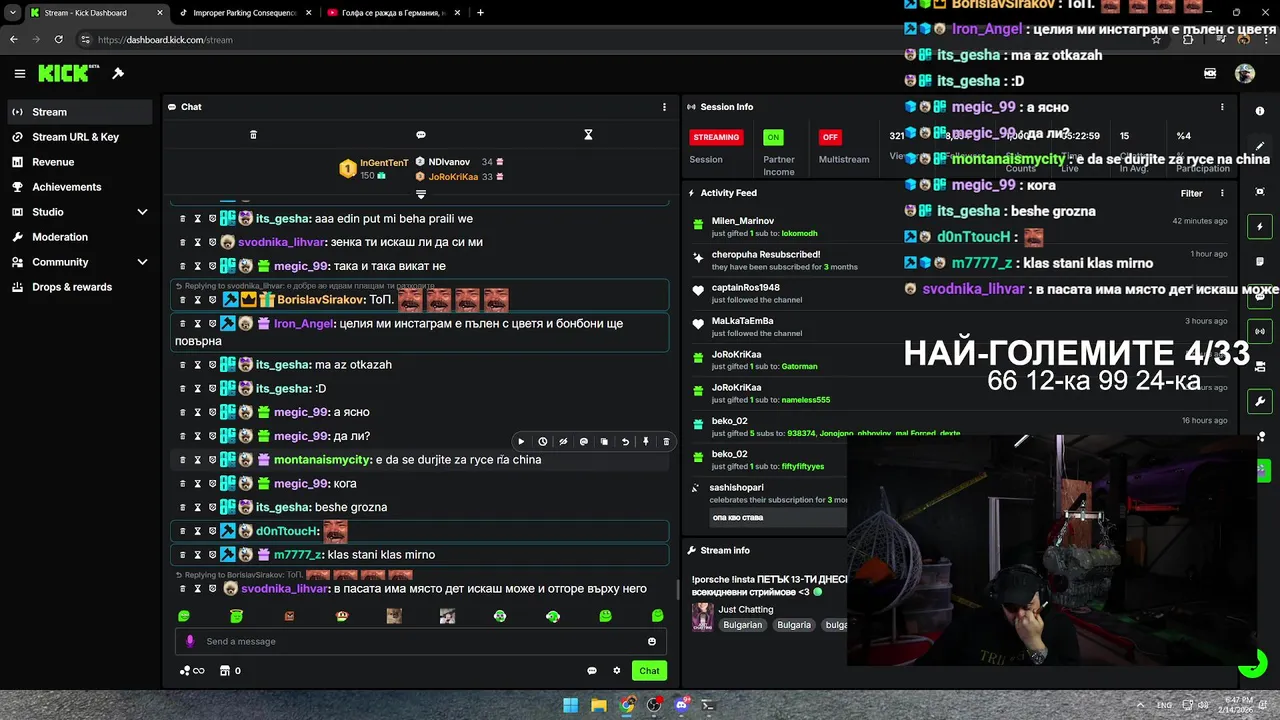Click the mention icon in message hover toolbar
Viewport: 1280px width, 720px height.
[584, 441]
